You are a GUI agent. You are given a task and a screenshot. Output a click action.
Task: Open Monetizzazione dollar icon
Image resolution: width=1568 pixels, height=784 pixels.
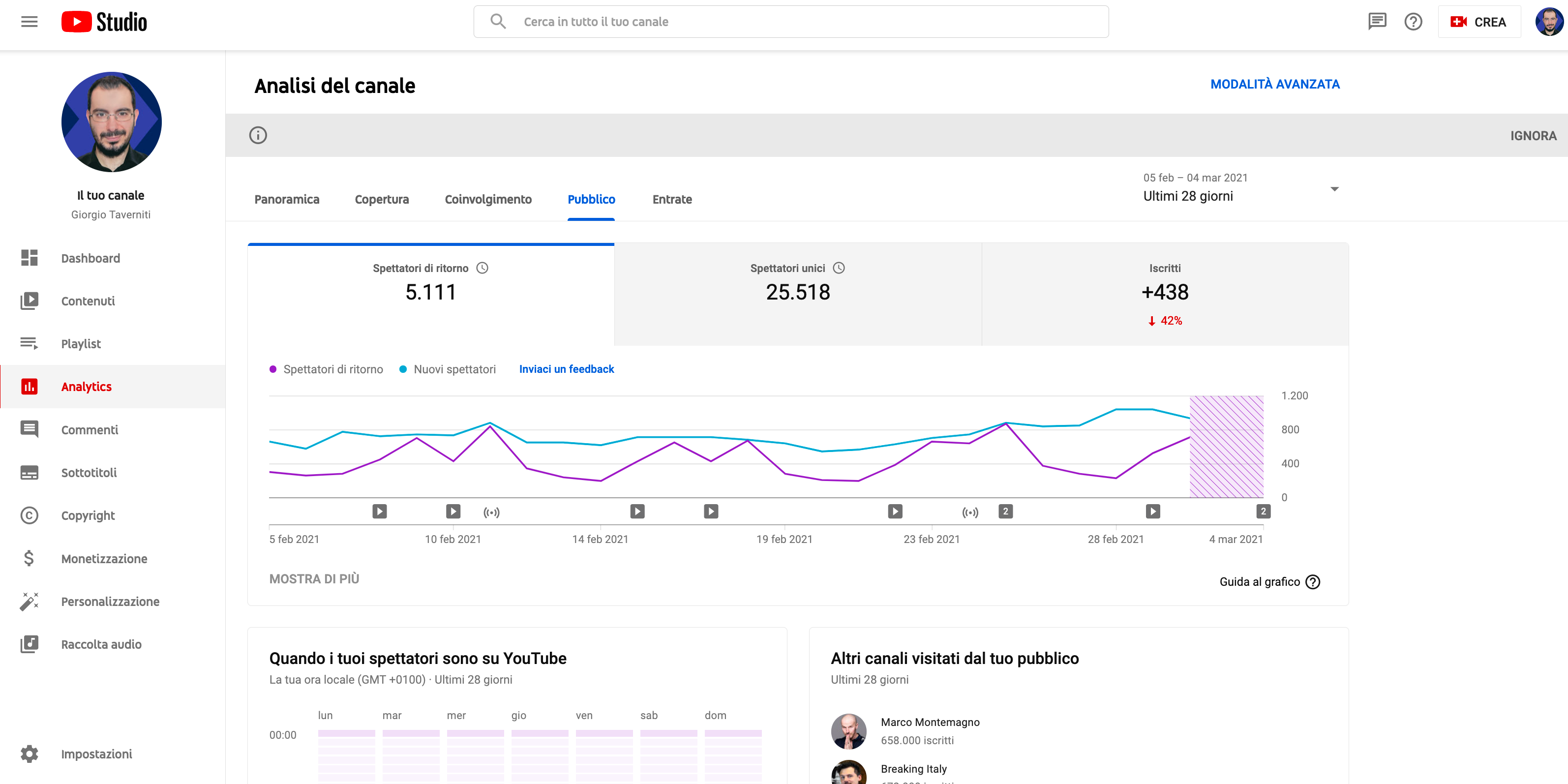click(29, 558)
